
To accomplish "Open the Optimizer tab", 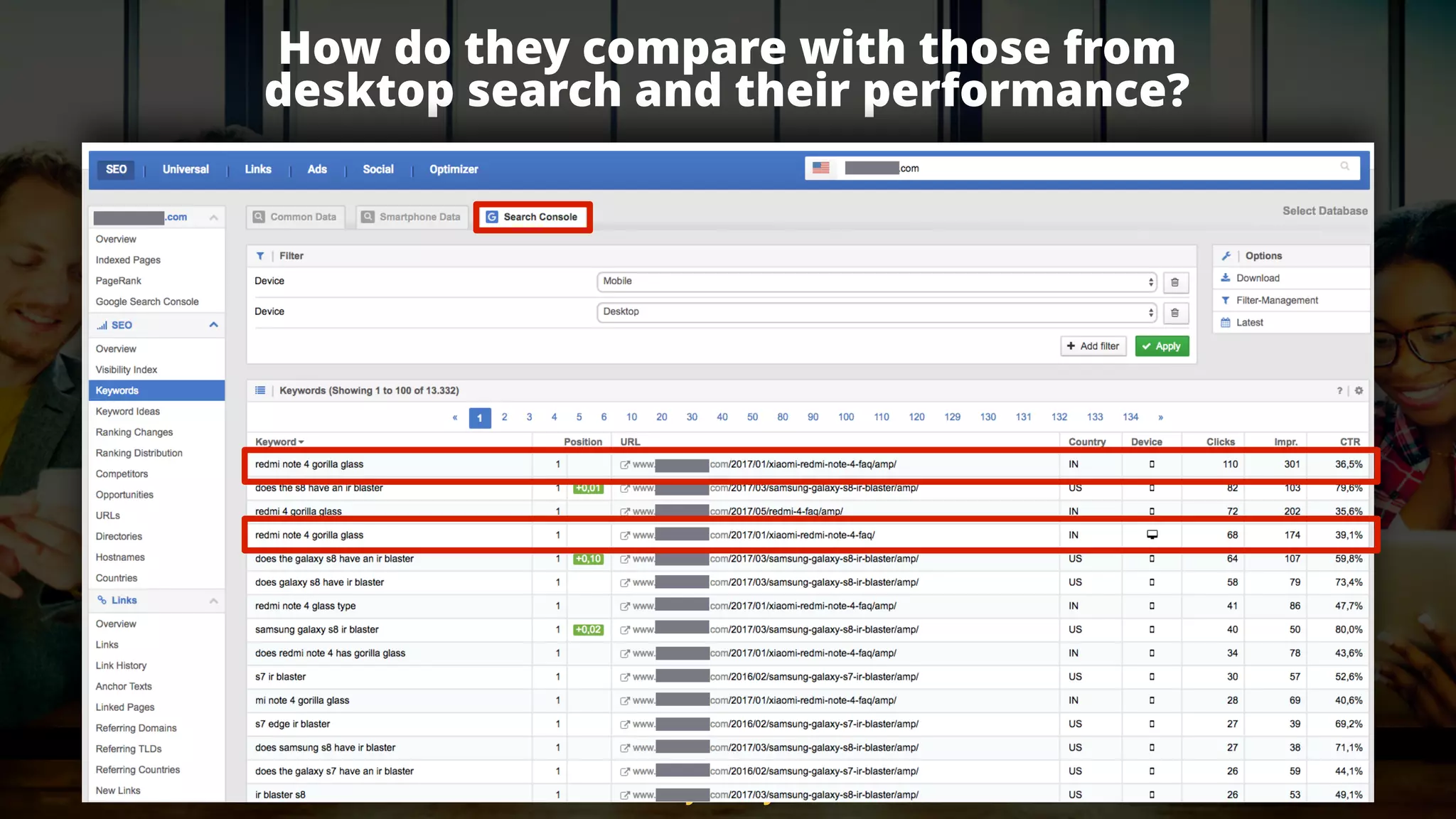I will tap(454, 169).
